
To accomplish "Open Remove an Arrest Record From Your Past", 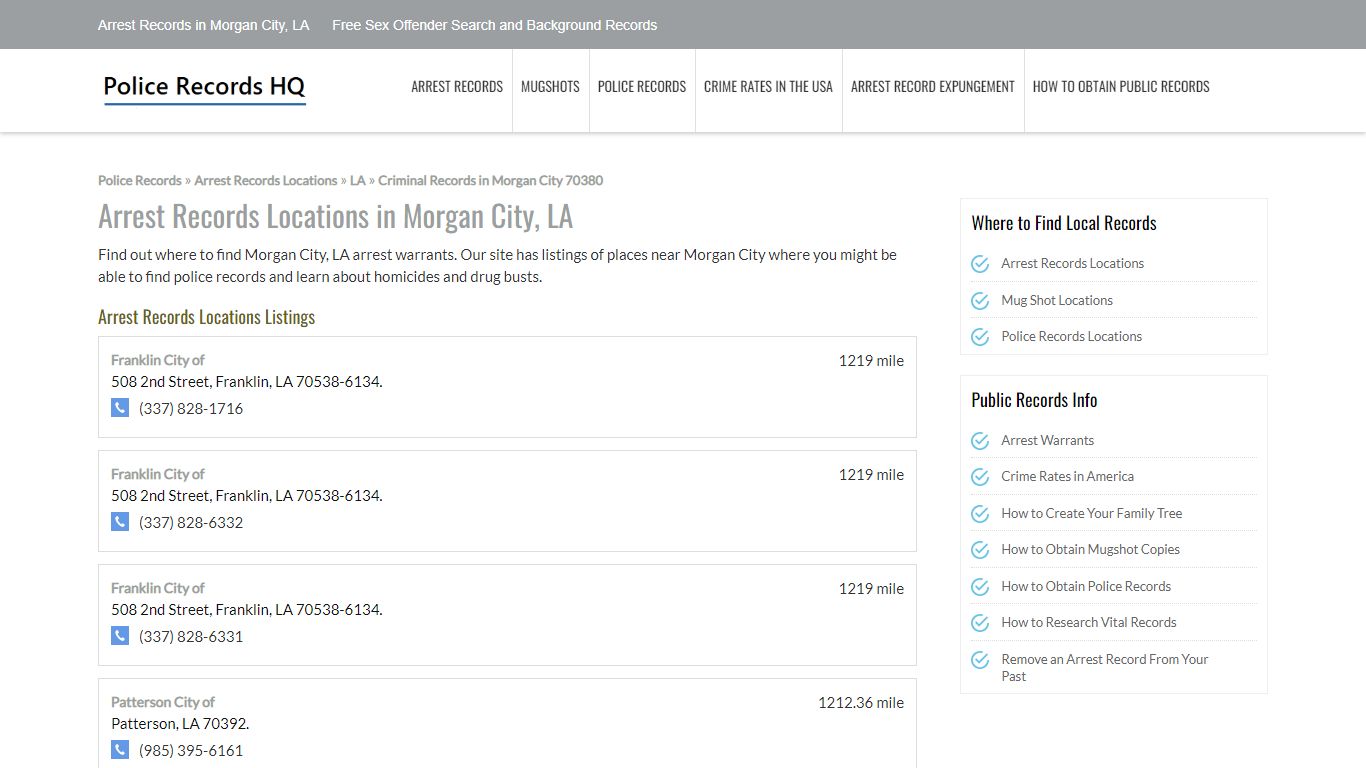I will (x=1105, y=668).
